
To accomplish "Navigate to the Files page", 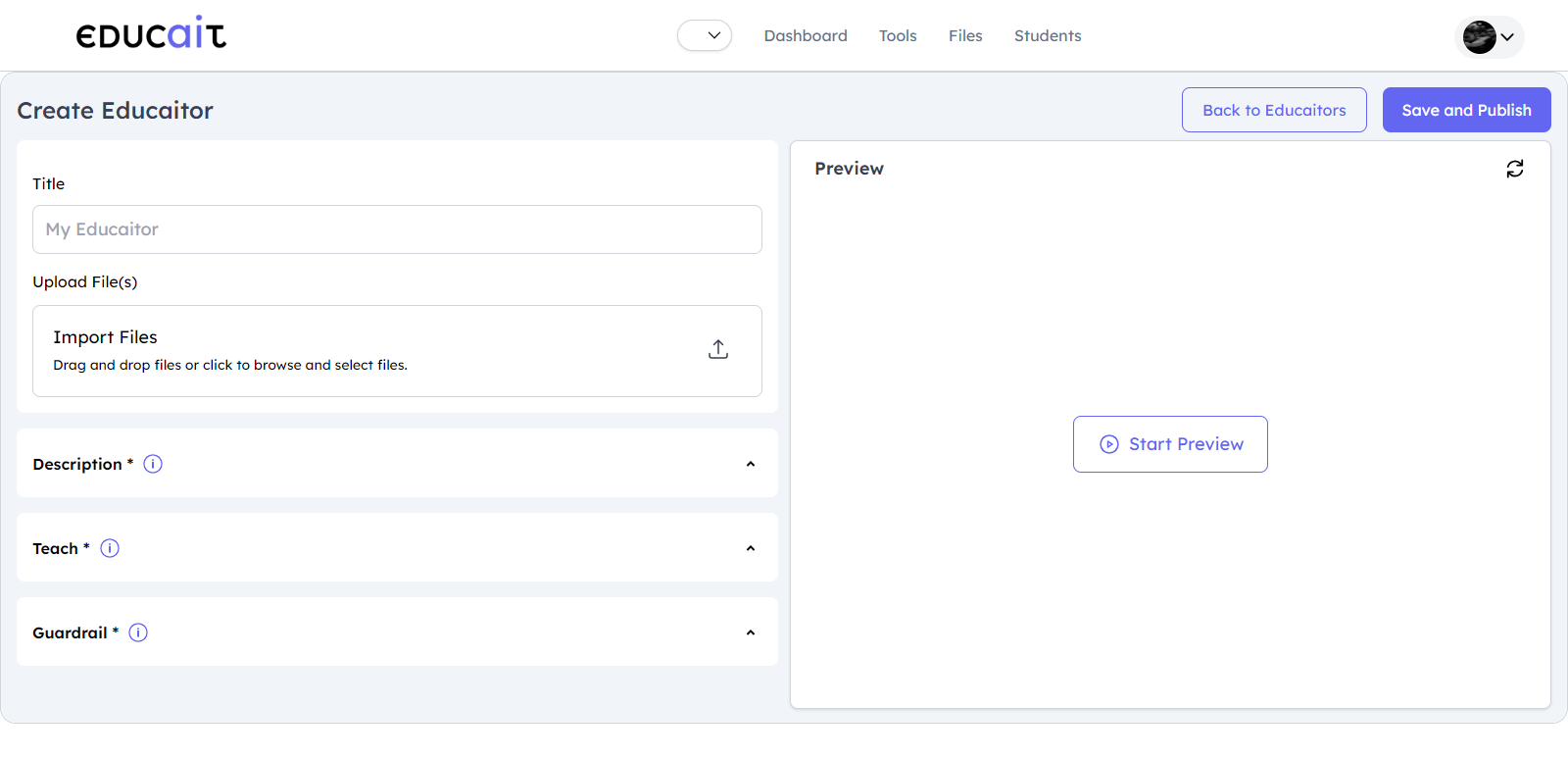I will point(964,35).
